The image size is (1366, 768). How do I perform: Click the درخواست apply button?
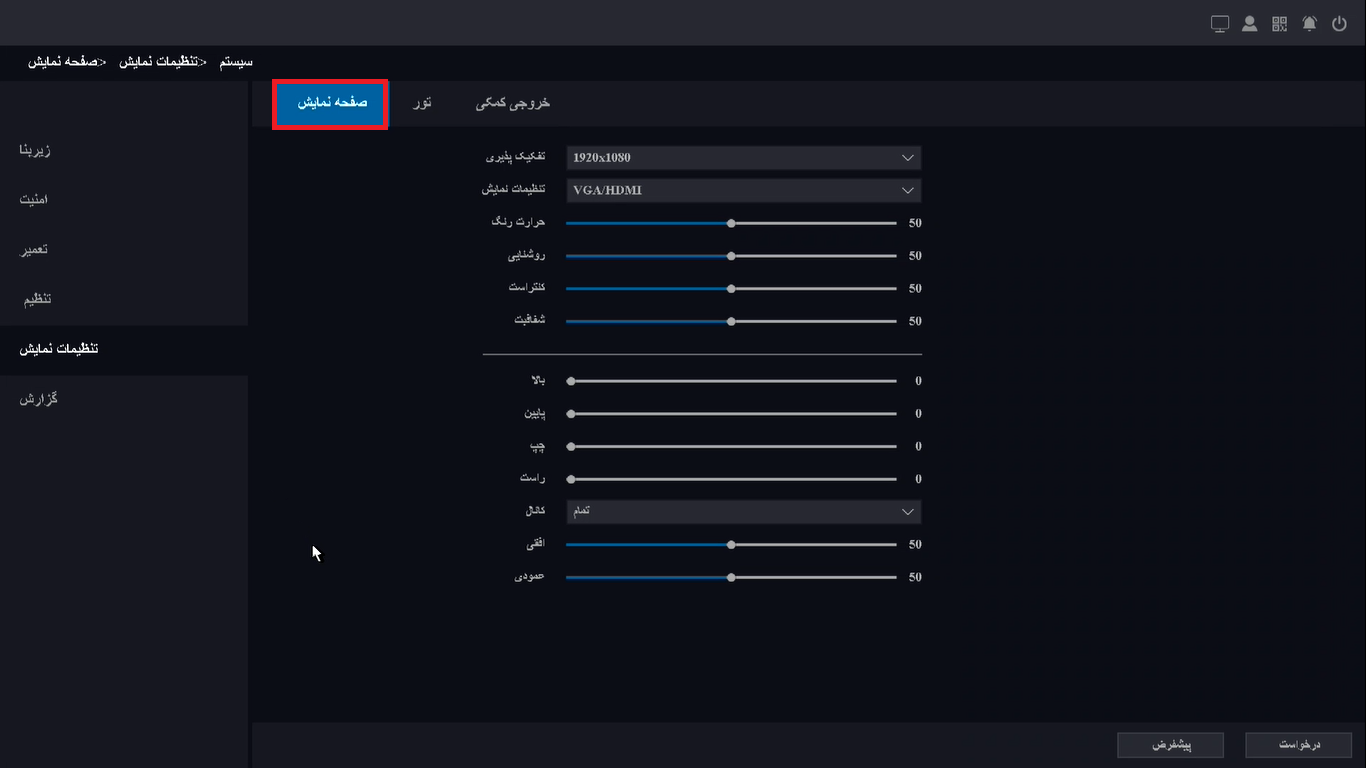[1299, 745]
